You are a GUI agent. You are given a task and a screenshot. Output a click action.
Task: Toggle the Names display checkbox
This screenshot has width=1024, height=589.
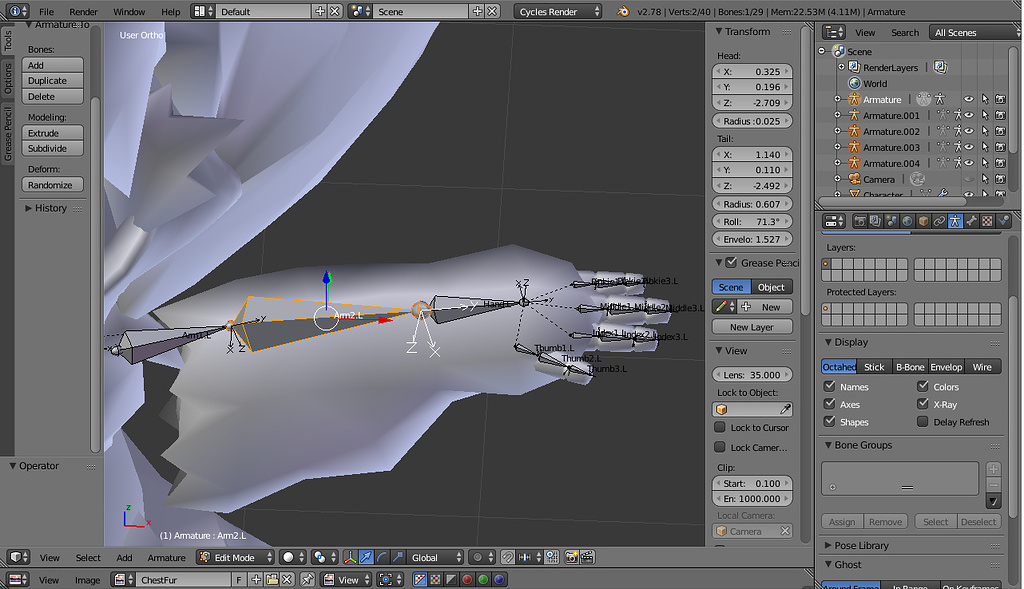(829, 387)
